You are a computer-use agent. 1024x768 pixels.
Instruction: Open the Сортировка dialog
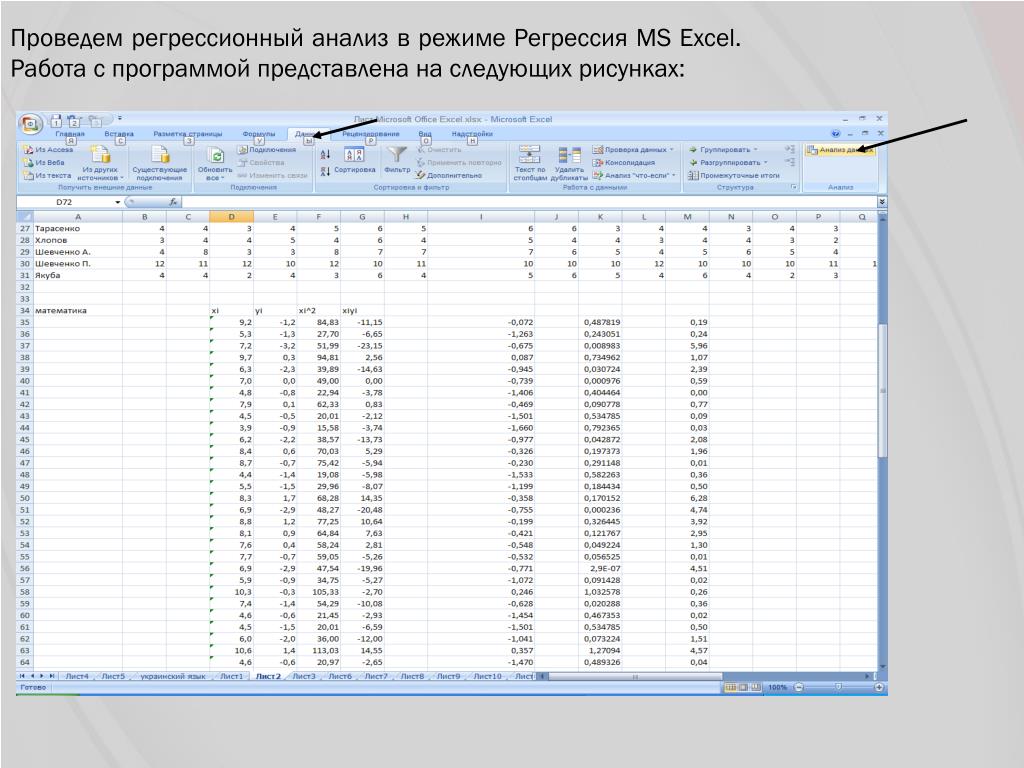[355, 161]
